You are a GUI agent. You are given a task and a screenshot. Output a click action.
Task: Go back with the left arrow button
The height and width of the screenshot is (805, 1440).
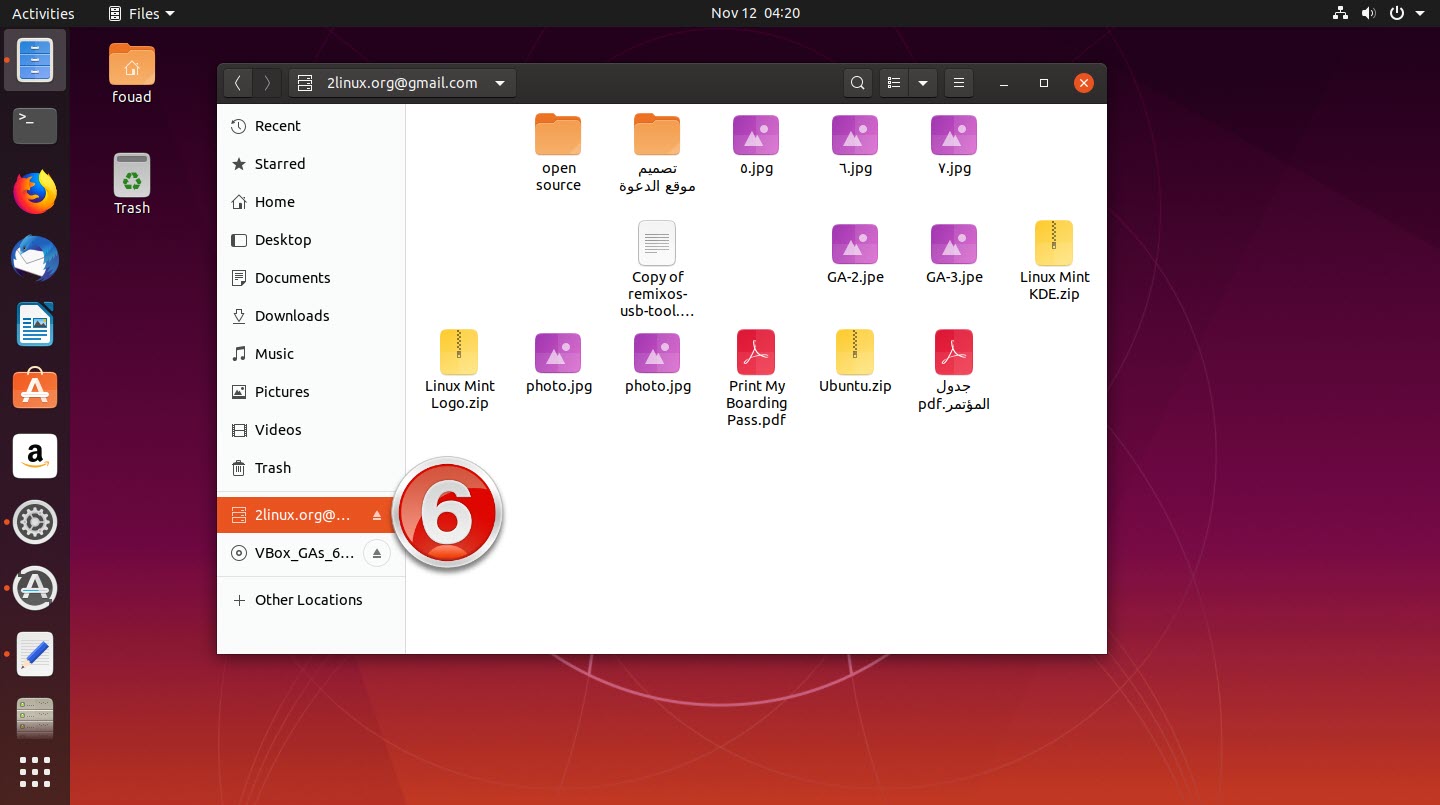point(237,83)
